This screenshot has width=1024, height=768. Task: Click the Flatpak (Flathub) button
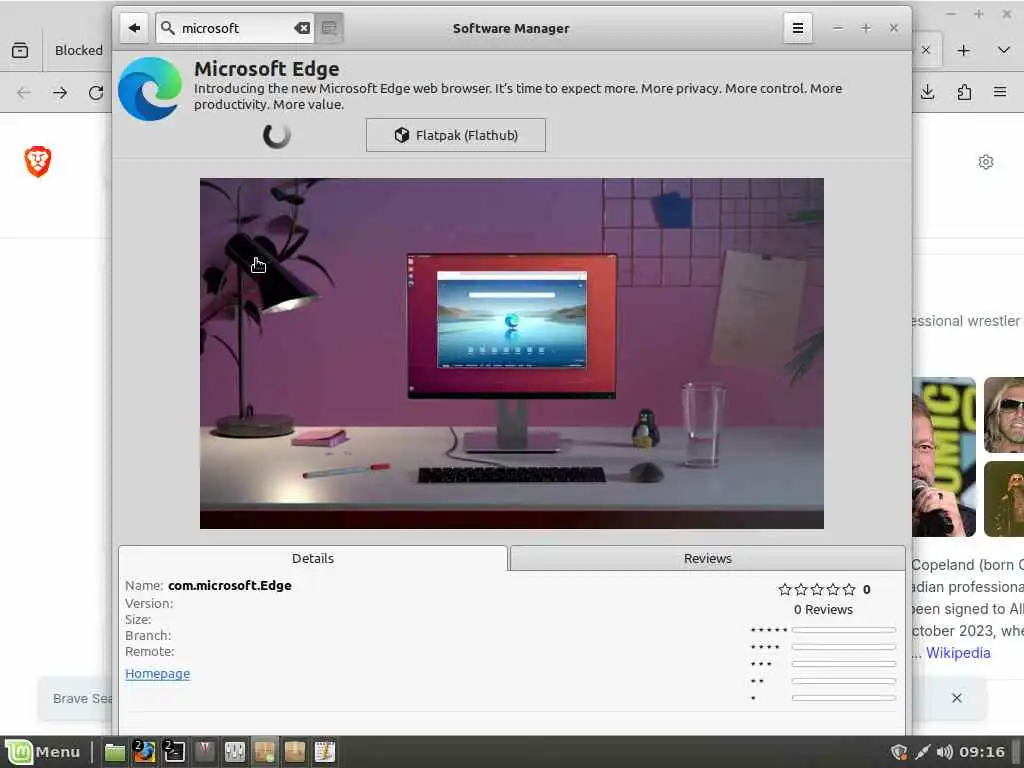[x=456, y=135]
